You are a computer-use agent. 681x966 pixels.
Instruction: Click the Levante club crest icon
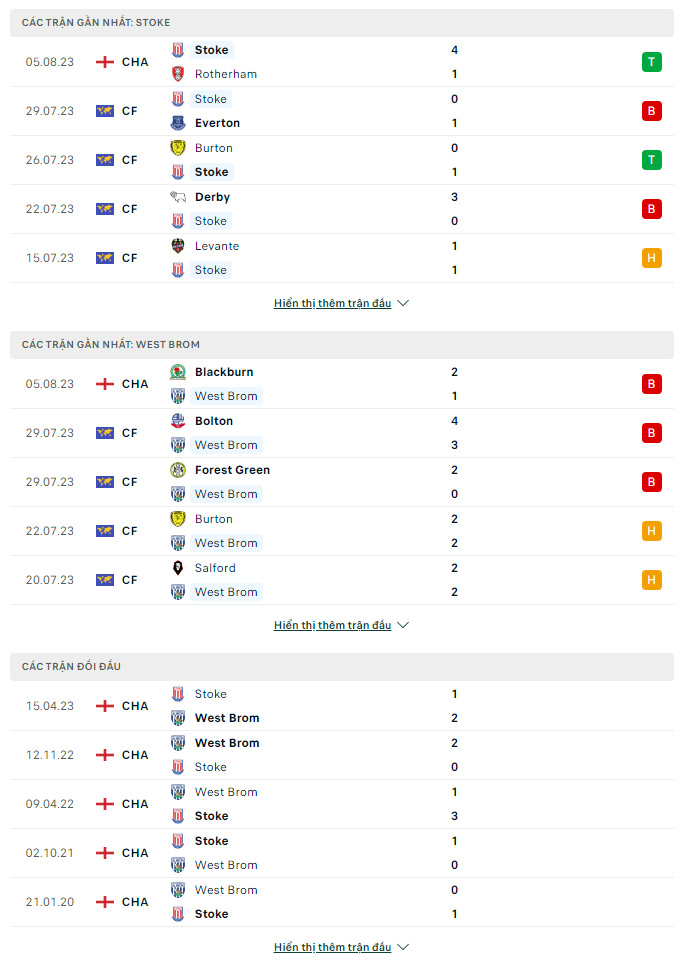click(177, 246)
